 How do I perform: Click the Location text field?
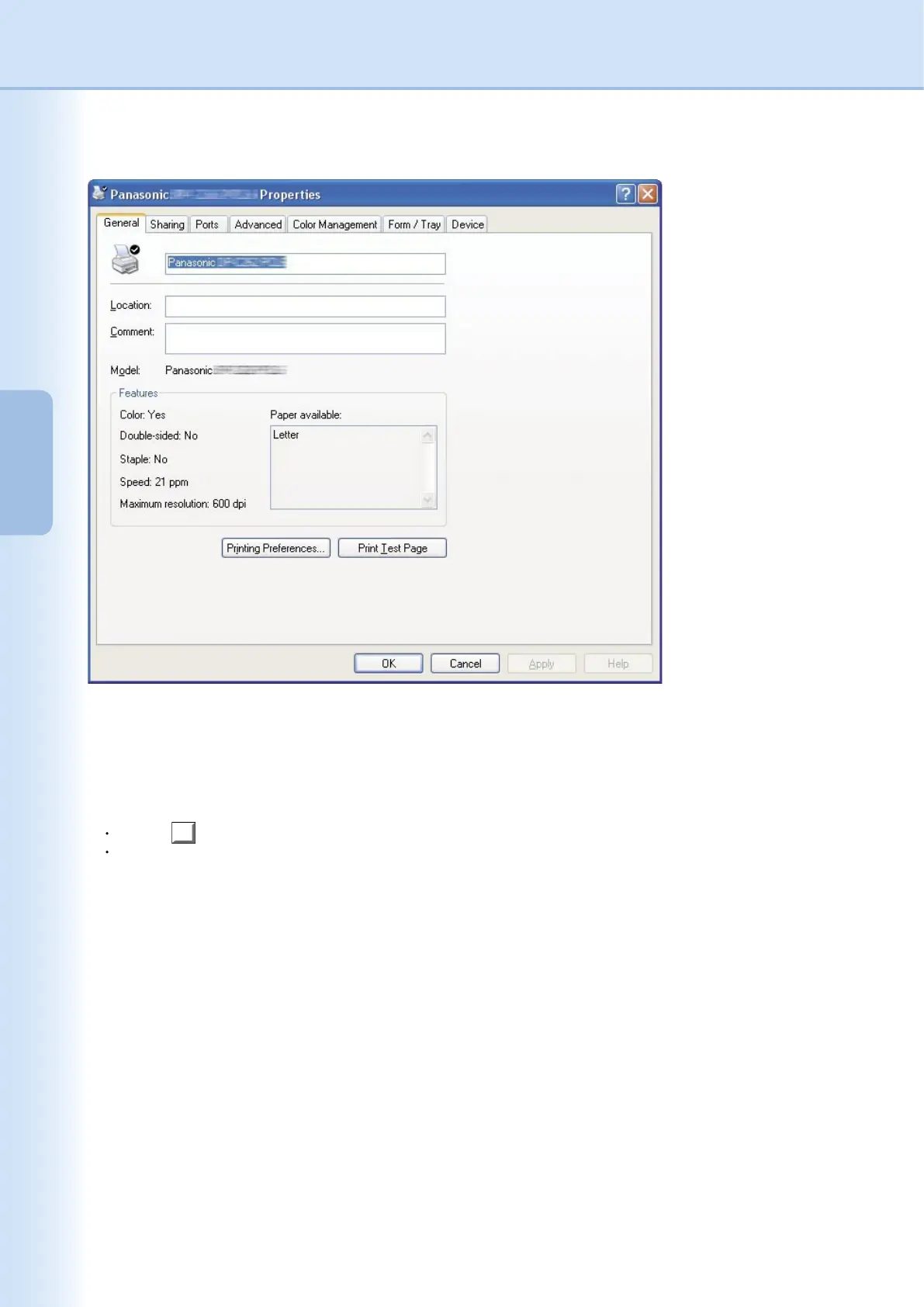click(305, 306)
